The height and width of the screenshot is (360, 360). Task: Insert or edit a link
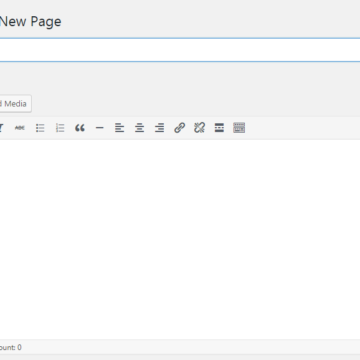(179, 128)
